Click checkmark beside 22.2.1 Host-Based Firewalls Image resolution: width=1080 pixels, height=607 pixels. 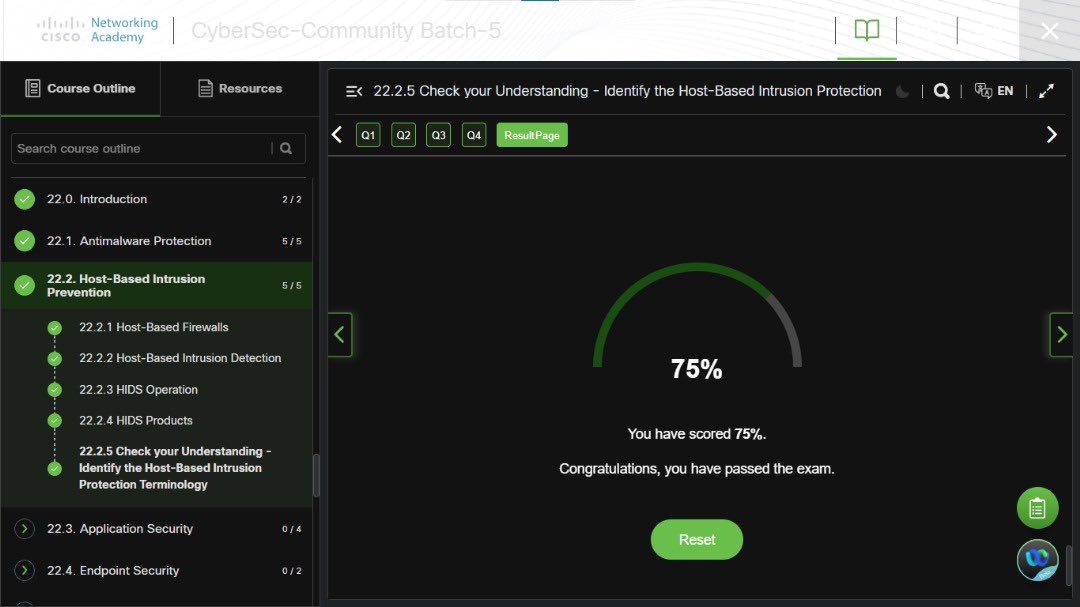click(54, 328)
